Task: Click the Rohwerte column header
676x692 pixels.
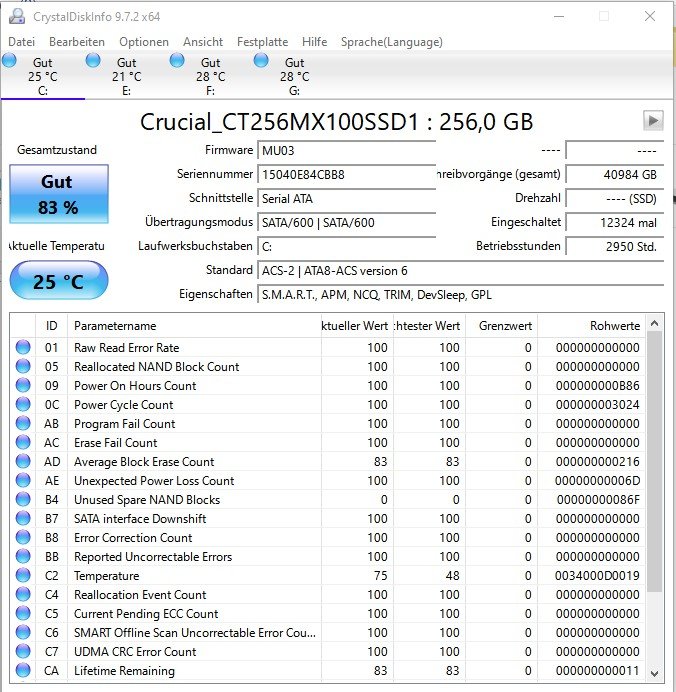Action: 592,326
